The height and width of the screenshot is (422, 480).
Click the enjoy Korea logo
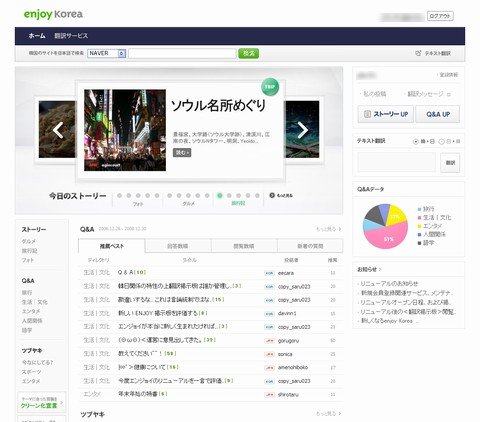pyautogui.click(x=53, y=14)
